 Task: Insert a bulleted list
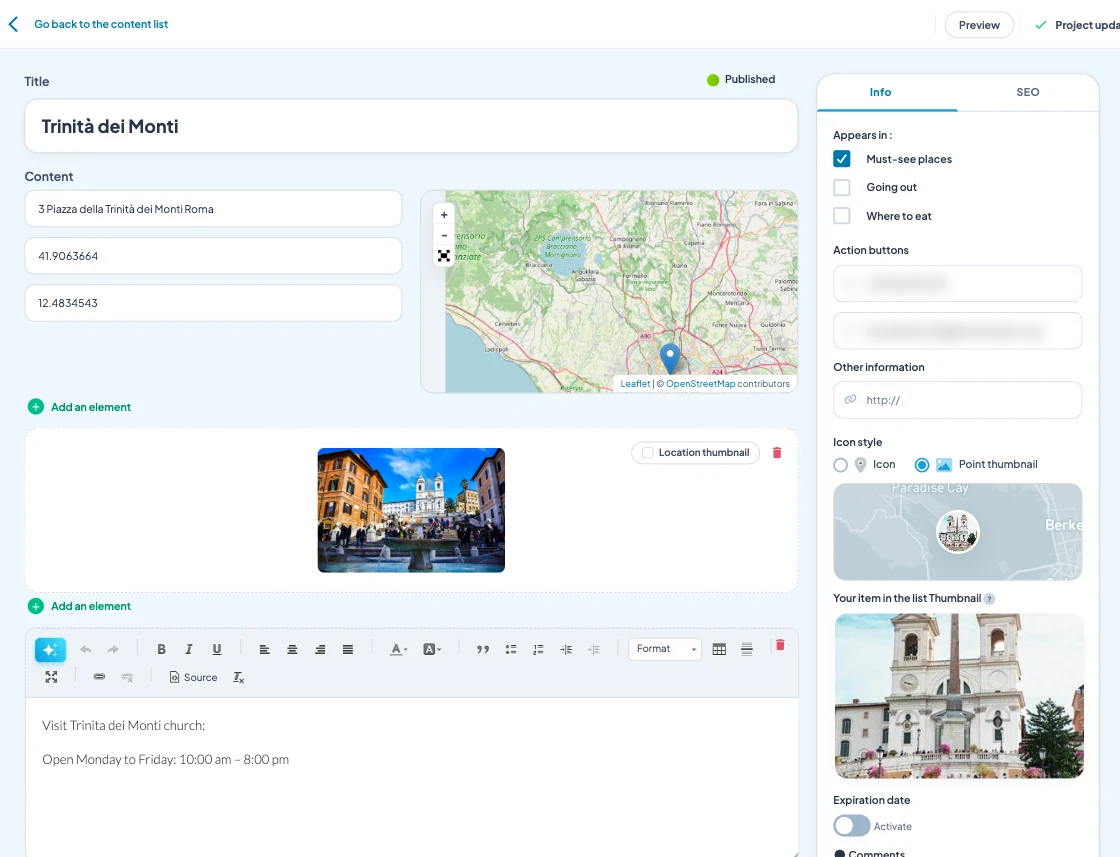click(511, 649)
